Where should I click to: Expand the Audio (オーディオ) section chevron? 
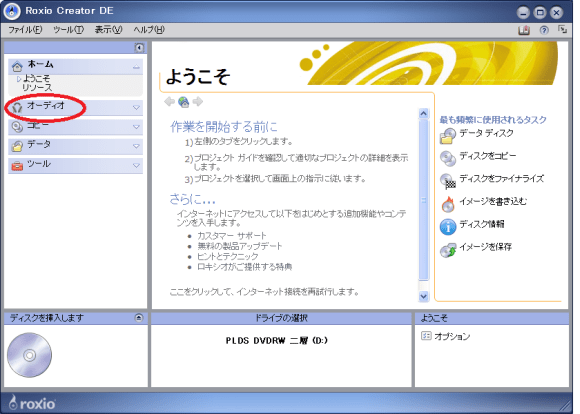136,108
